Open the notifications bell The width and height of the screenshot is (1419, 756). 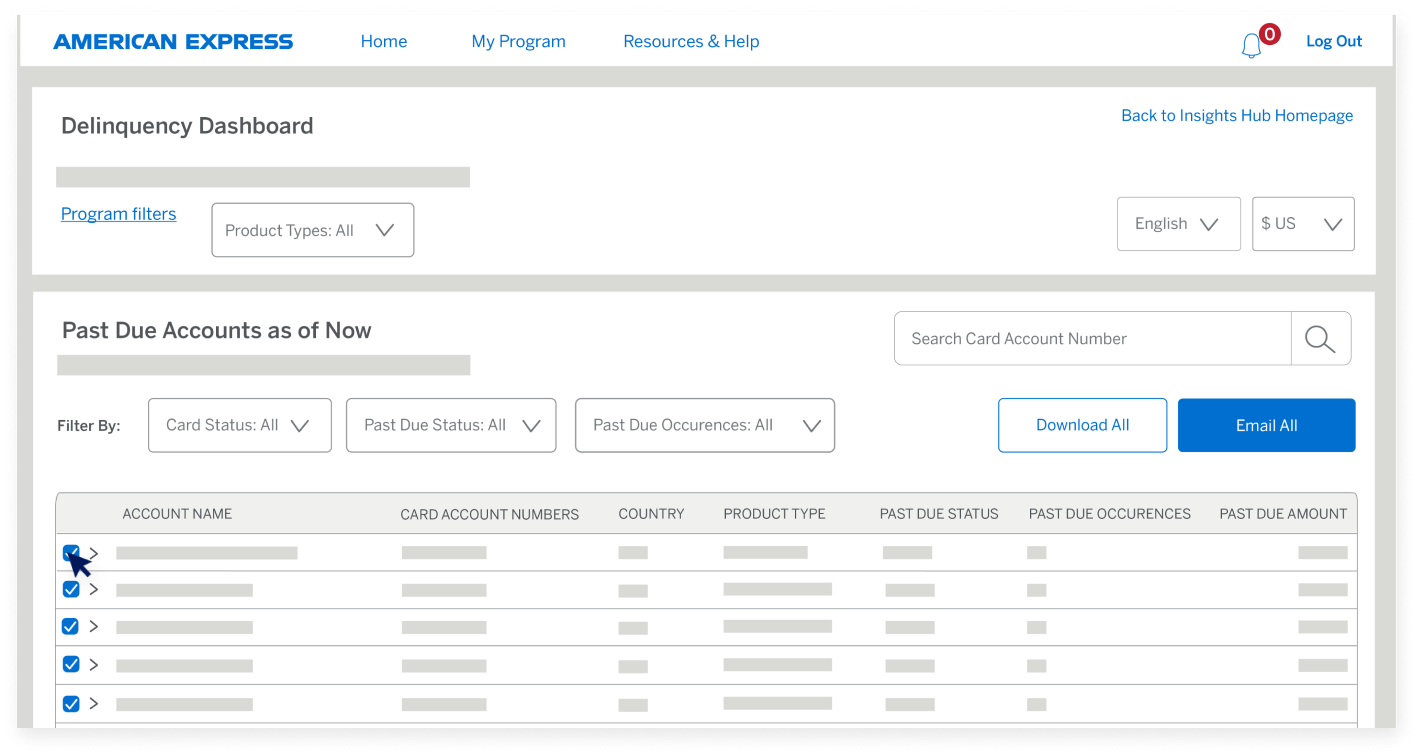pyautogui.click(x=1250, y=45)
